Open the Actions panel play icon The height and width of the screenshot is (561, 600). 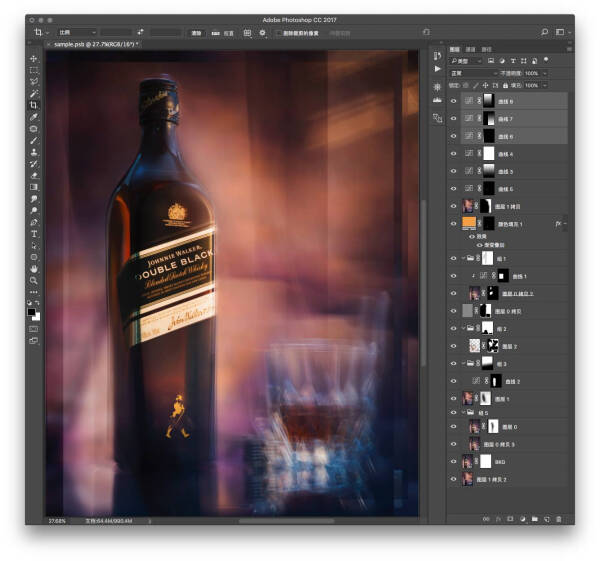coord(437,69)
